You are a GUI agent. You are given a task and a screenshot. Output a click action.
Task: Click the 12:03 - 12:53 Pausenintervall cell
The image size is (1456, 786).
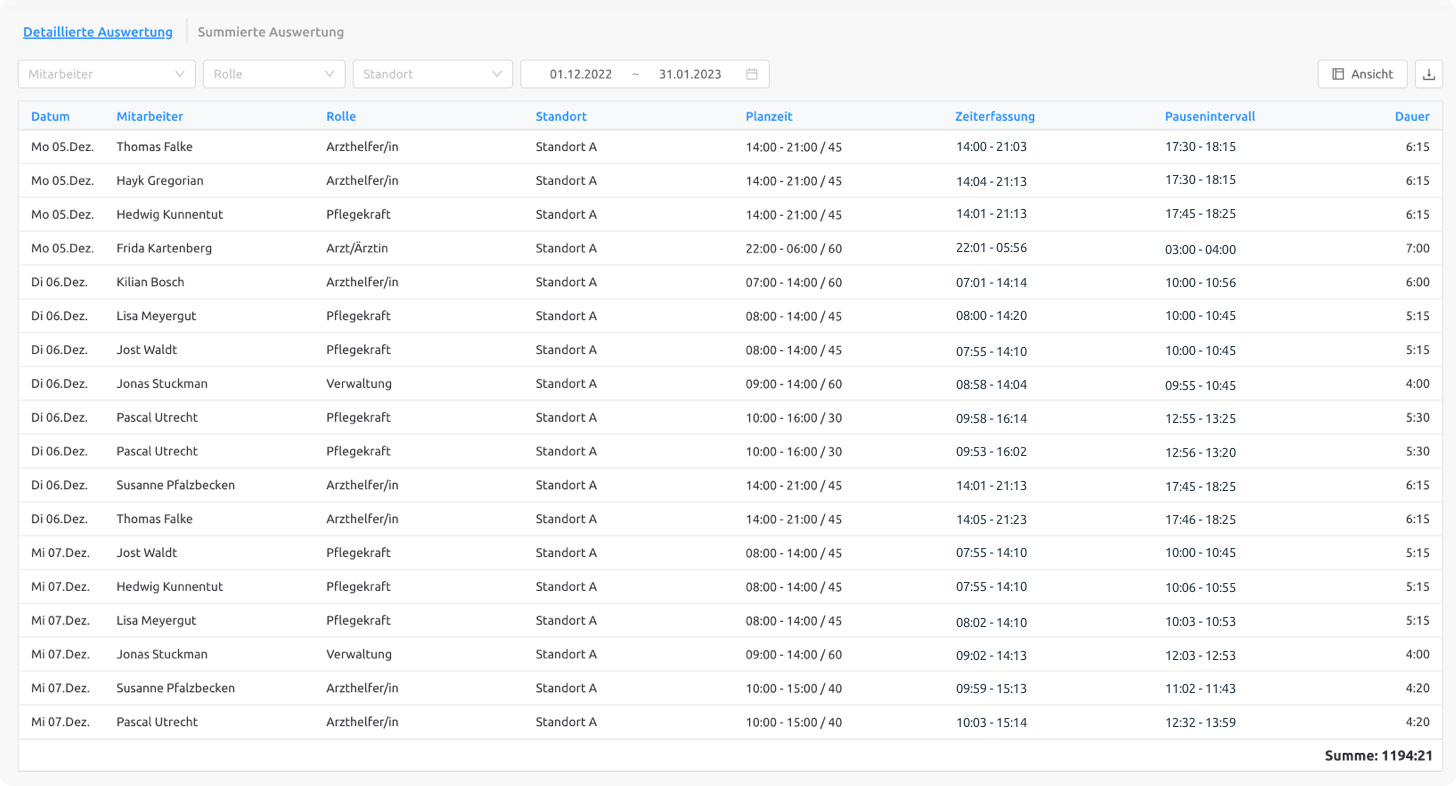pos(1200,655)
